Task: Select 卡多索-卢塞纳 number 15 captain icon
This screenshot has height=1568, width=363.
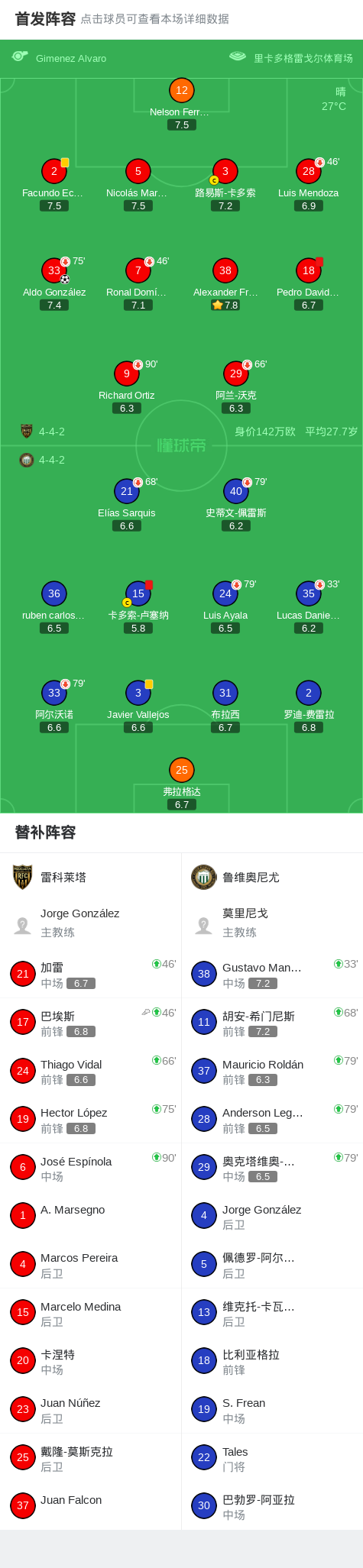Action: tap(138, 593)
